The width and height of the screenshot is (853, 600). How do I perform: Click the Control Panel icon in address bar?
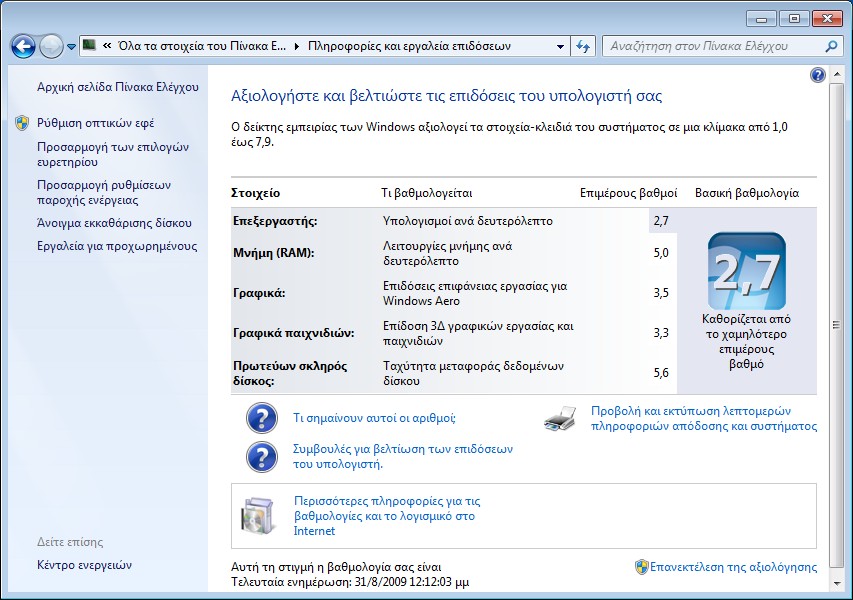[x=89, y=45]
